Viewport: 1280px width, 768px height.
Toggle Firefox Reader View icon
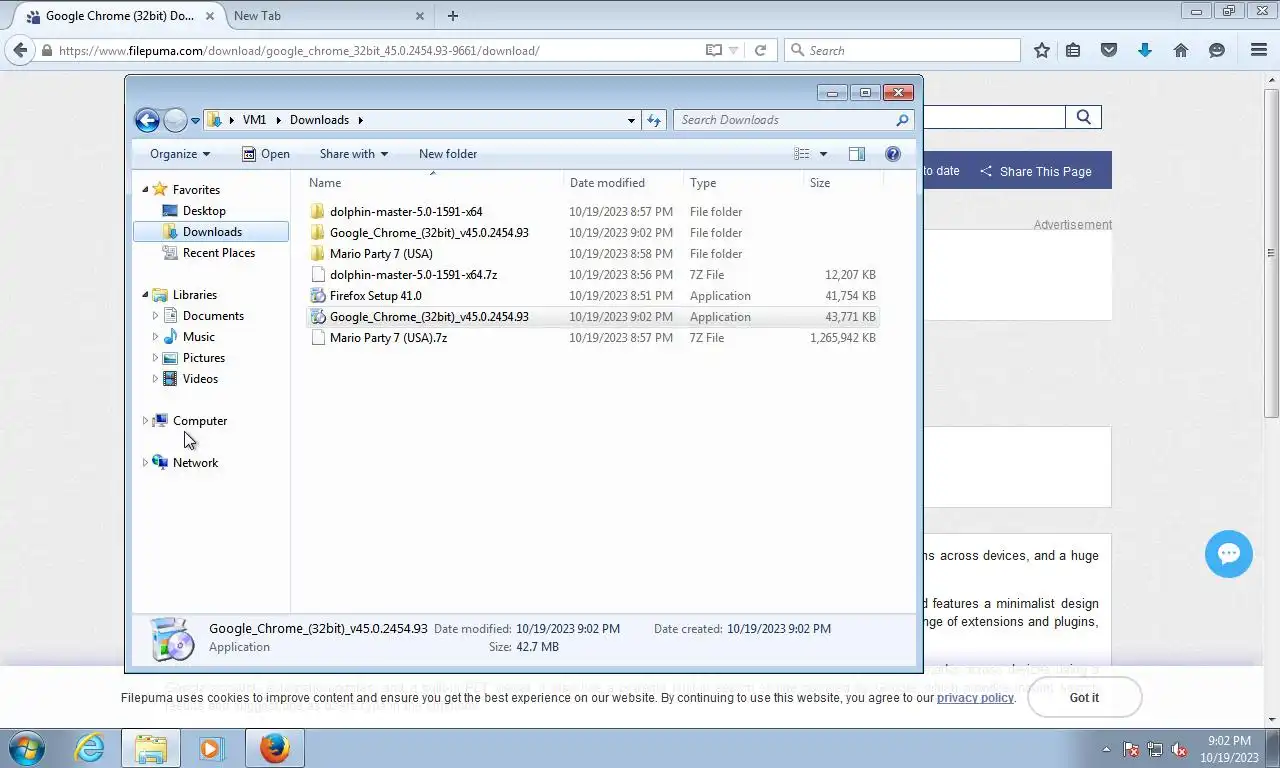coord(713,50)
